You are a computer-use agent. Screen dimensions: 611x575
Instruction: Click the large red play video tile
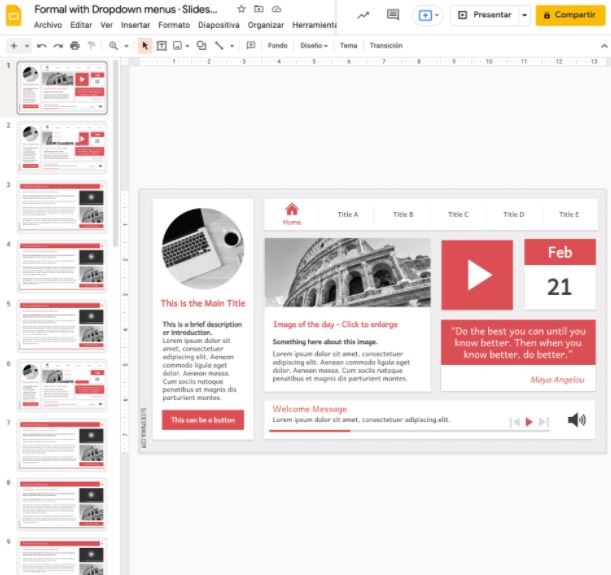[477, 275]
